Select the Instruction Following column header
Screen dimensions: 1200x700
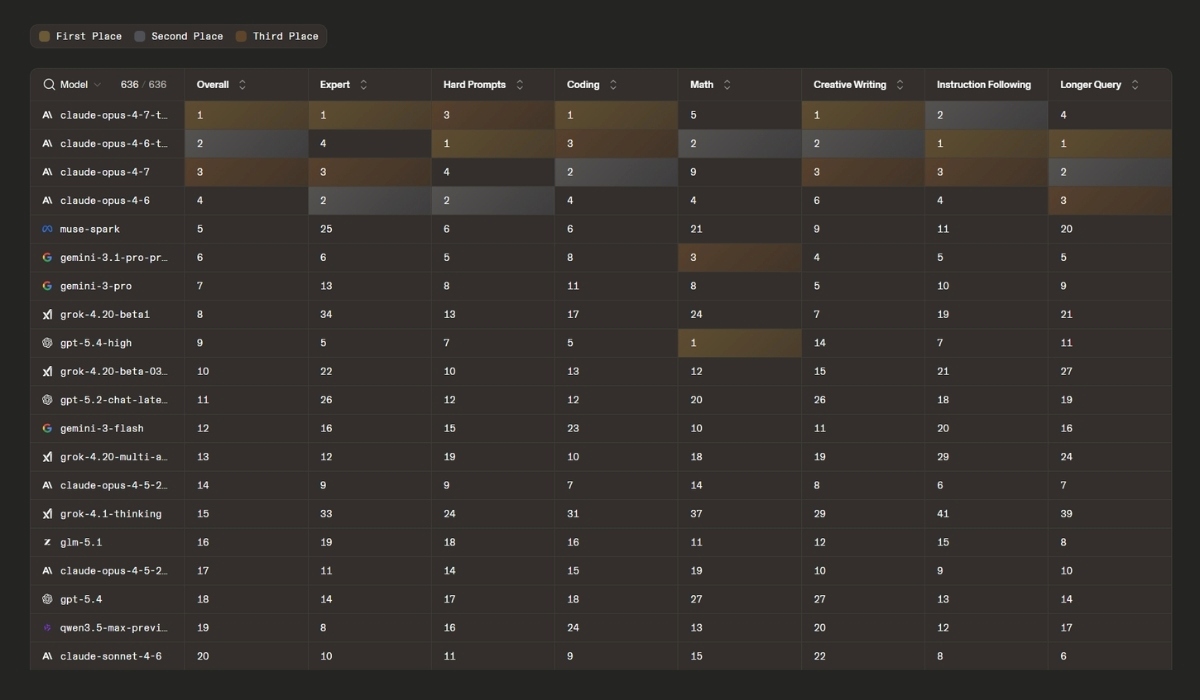click(x=983, y=85)
